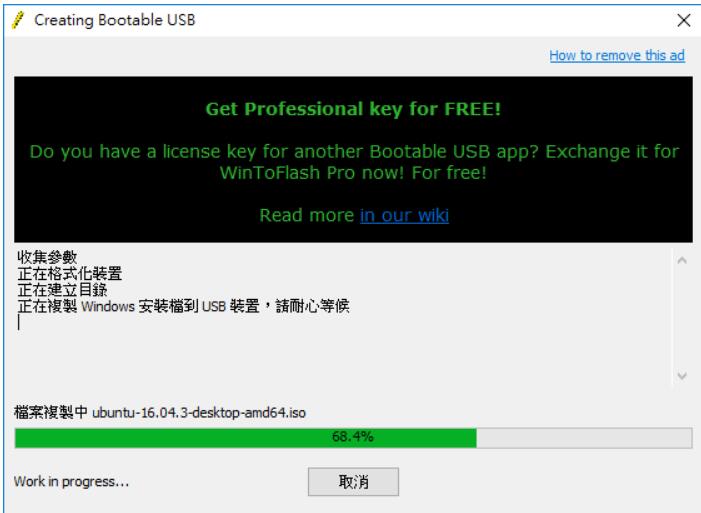The width and height of the screenshot is (701, 513).
Task: Click the Windows 安裝檔 copying log line
Action: pos(183,306)
